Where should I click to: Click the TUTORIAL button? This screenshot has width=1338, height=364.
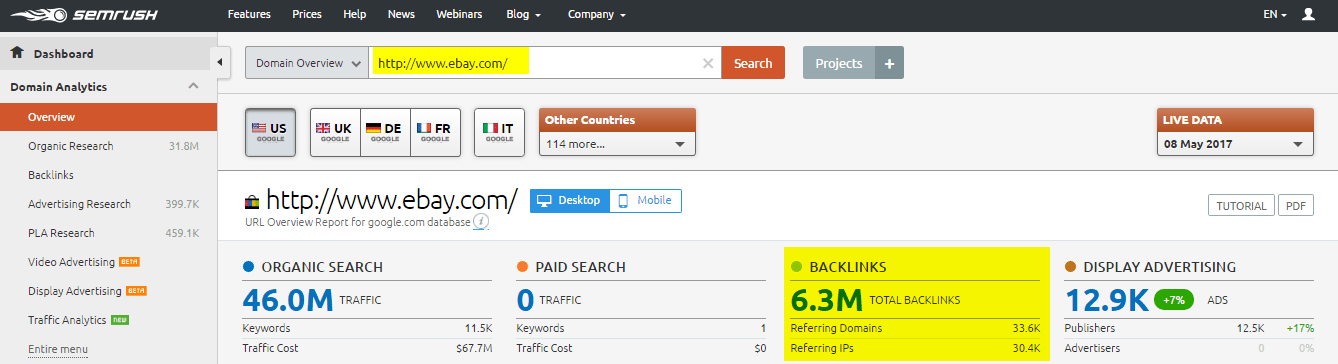(x=1241, y=205)
